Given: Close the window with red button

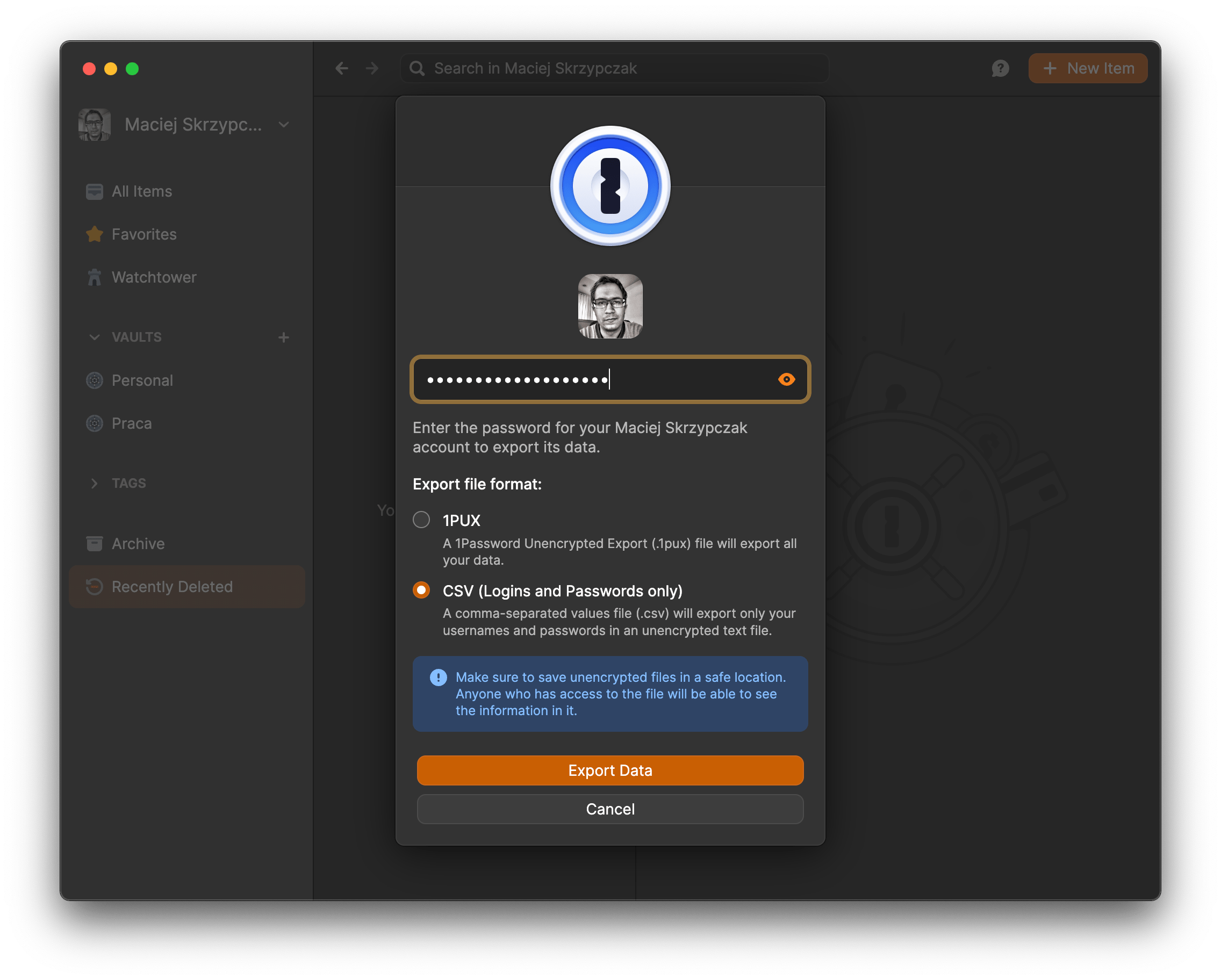Looking at the screenshot, I should coord(89,69).
